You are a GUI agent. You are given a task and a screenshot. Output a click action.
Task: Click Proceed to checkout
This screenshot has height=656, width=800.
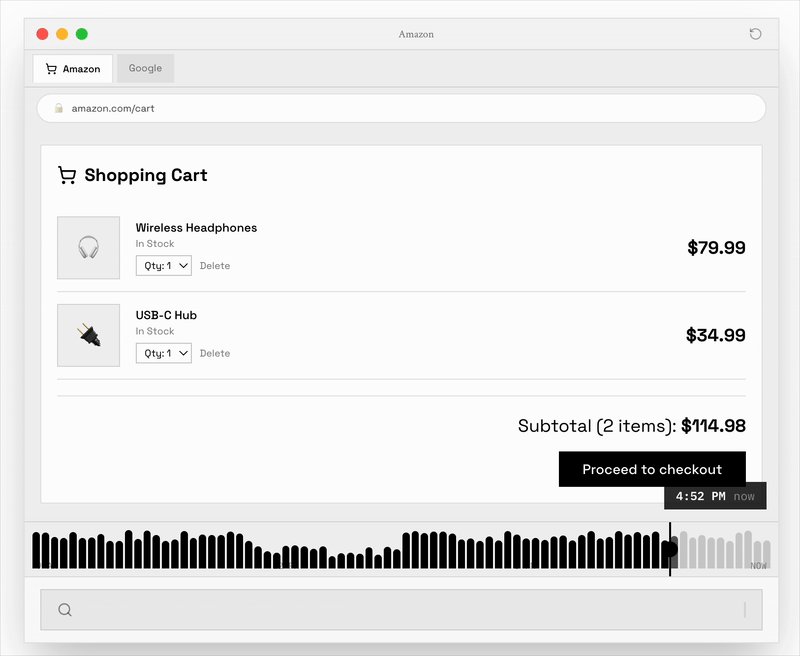tap(653, 469)
